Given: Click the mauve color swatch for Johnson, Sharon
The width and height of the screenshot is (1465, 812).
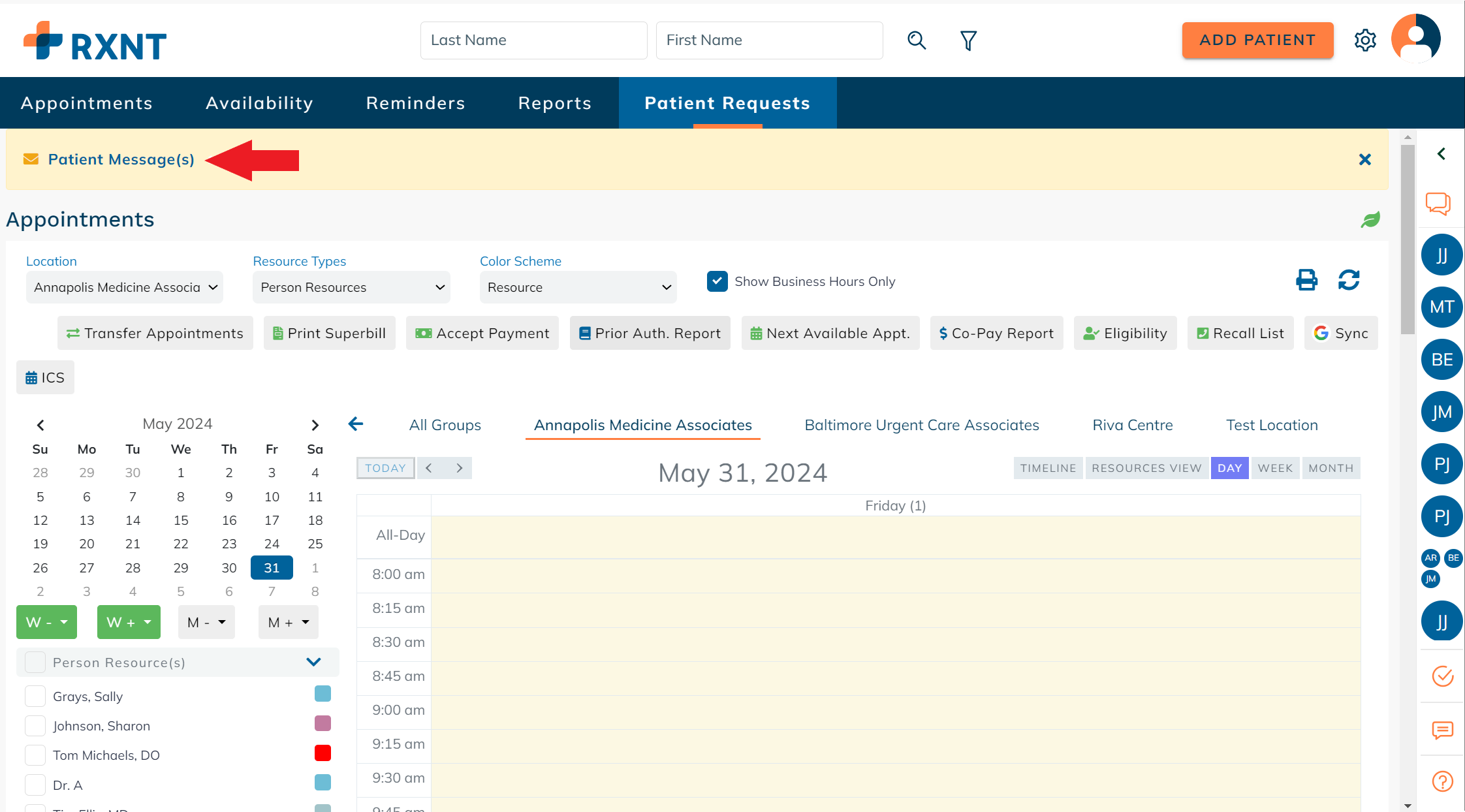Looking at the screenshot, I should [x=323, y=723].
